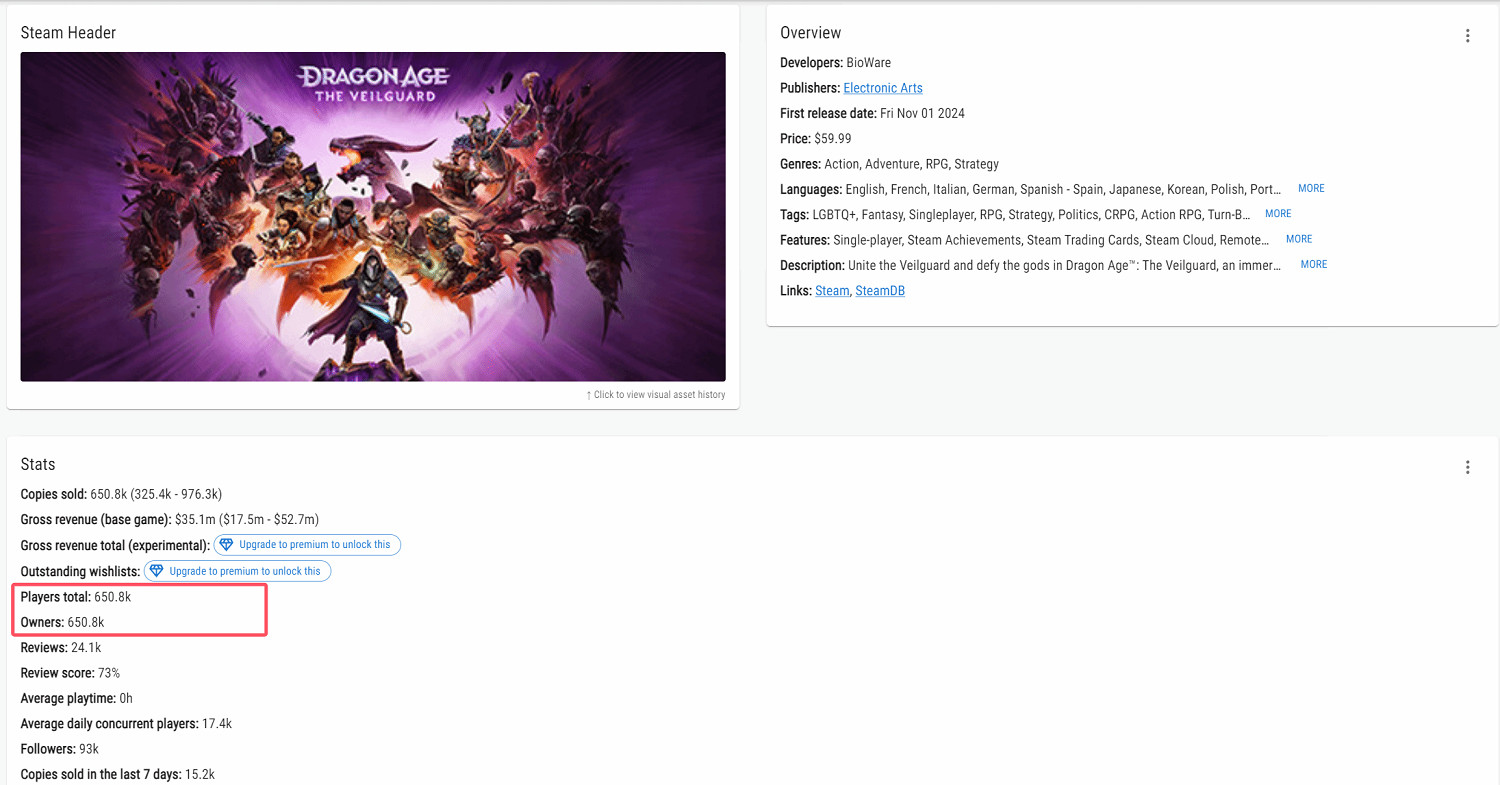This screenshot has height=785, width=1500.
Task: Expand the Tags list with MORE
Action: tap(1277, 214)
